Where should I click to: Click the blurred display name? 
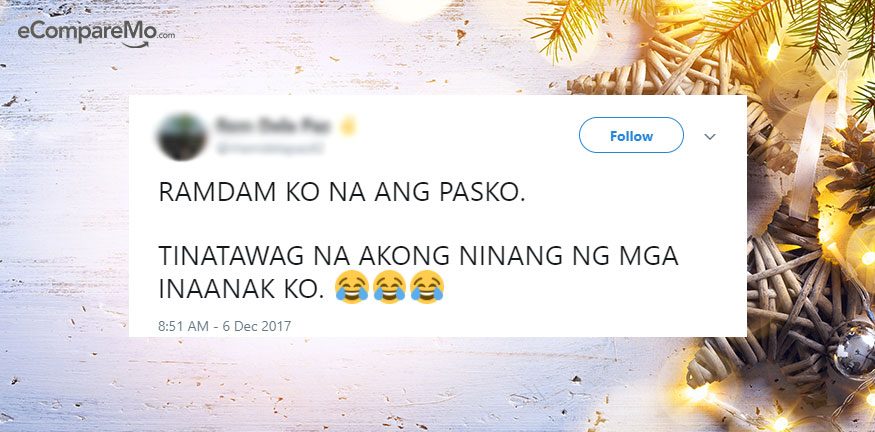pos(273,126)
